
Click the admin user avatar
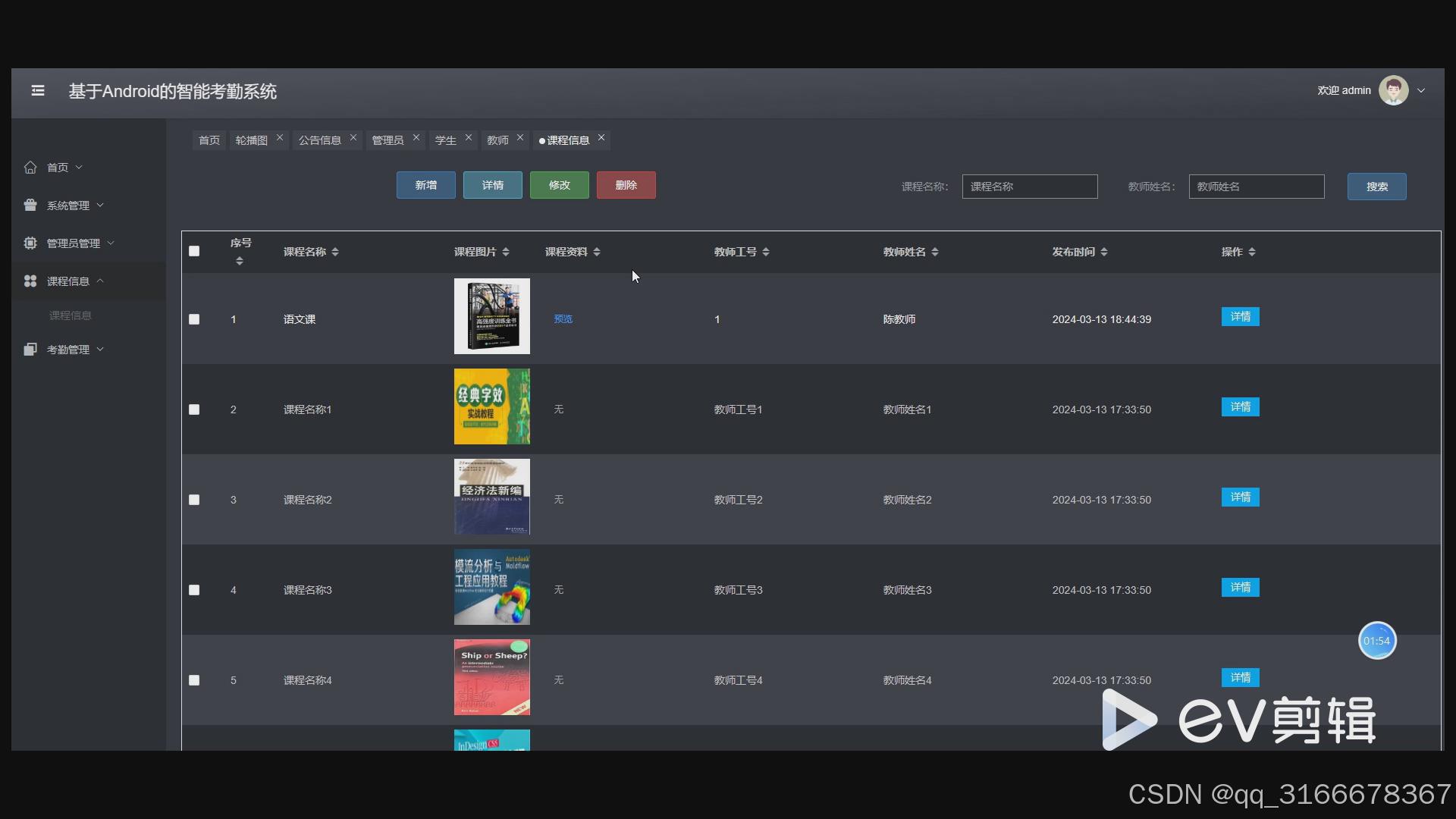[x=1393, y=91]
